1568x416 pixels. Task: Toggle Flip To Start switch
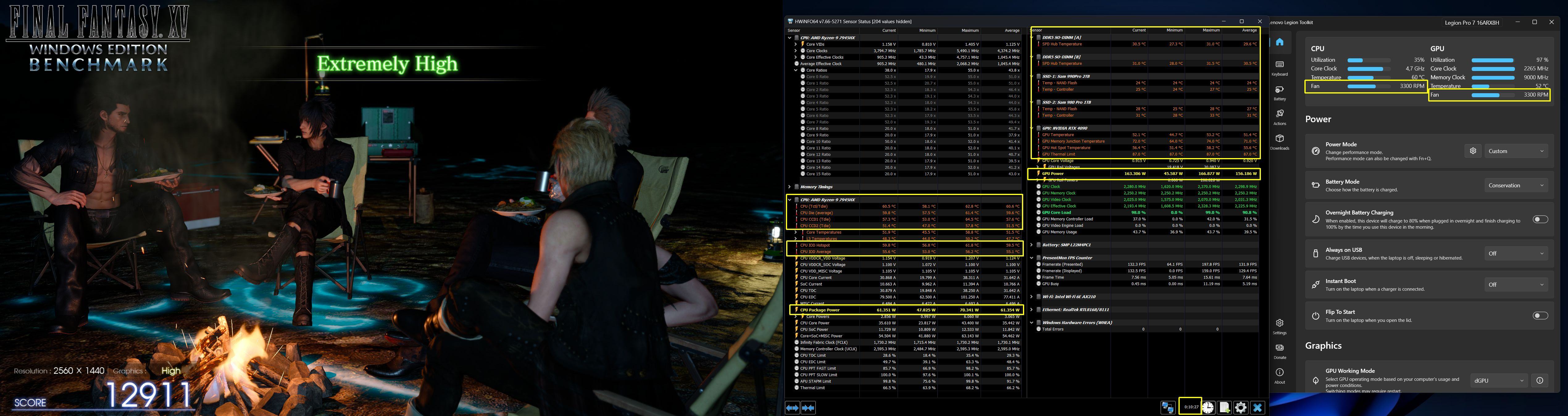click(x=1540, y=316)
